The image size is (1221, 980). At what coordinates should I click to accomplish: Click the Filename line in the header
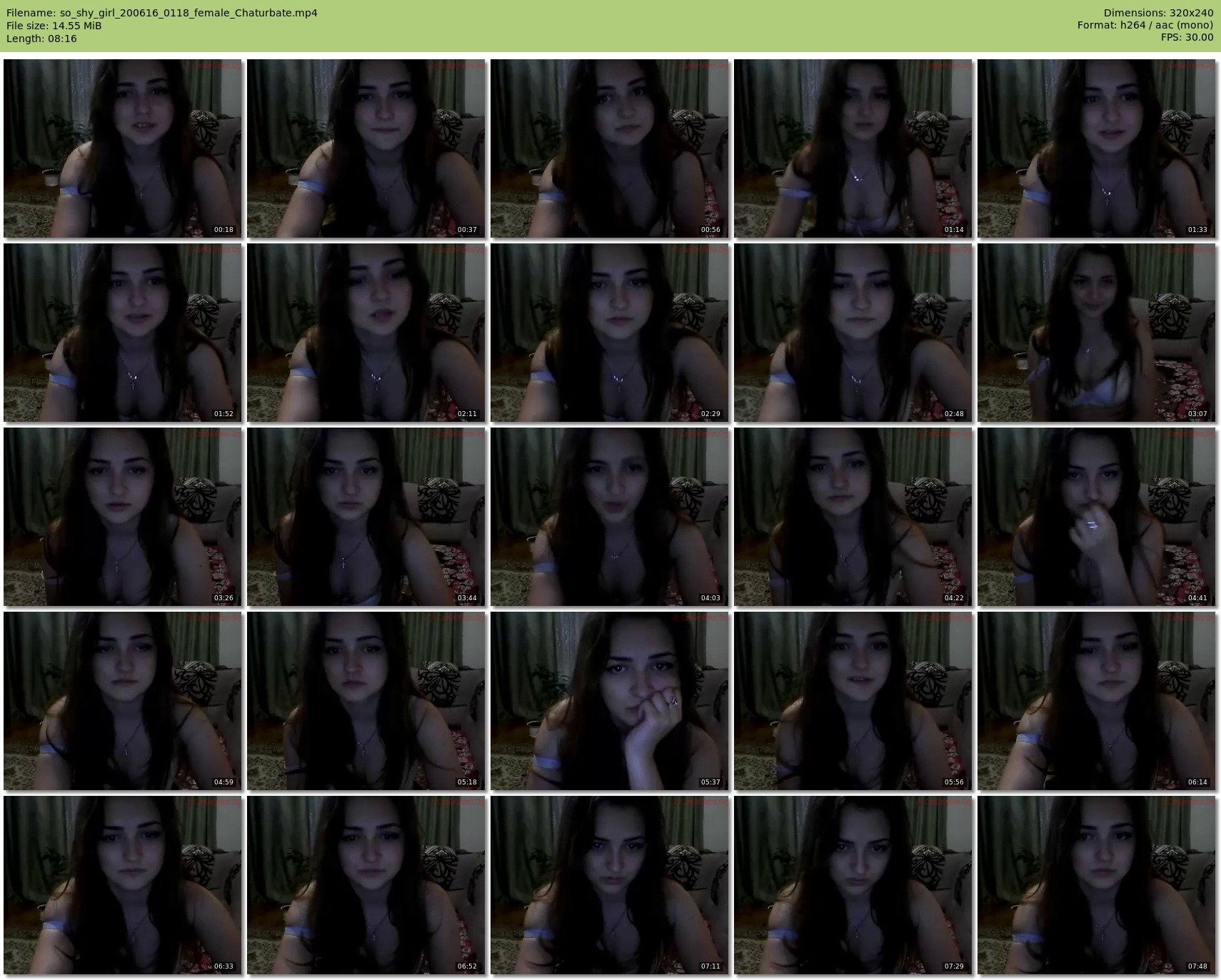coord(162,13)
